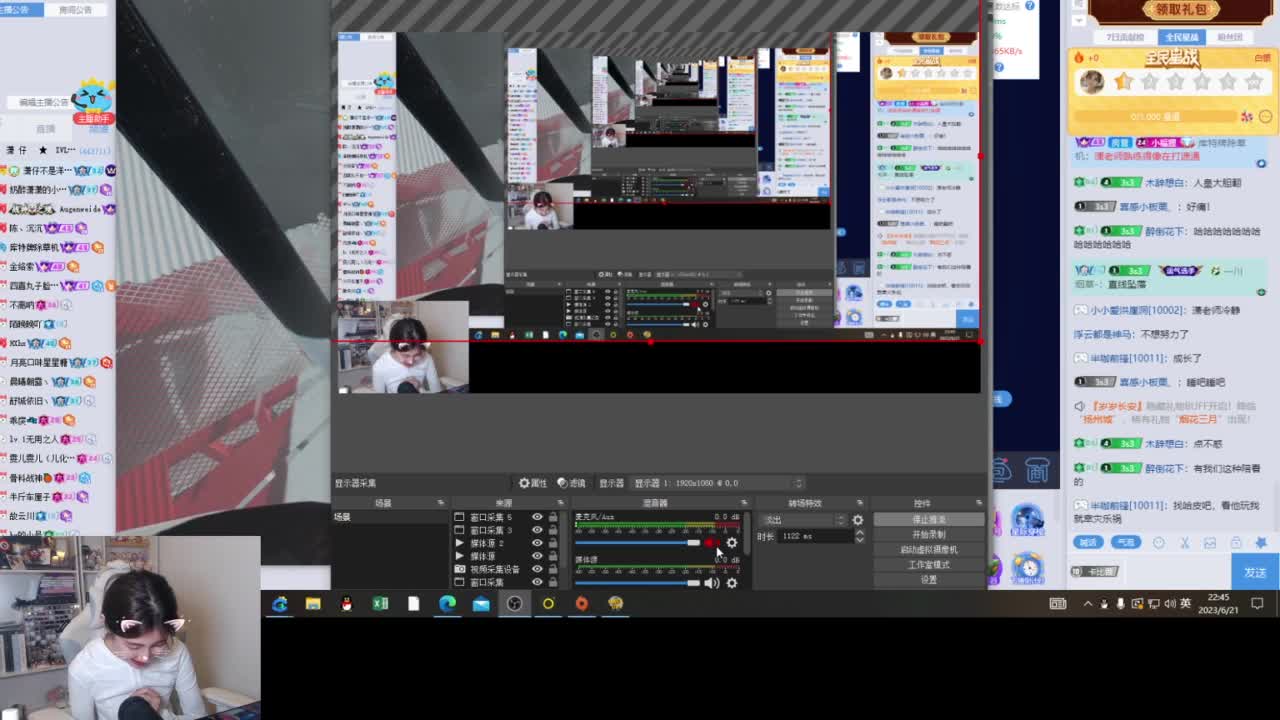Click the emoji smiley icon in chat toolbar

[1159, 542]
